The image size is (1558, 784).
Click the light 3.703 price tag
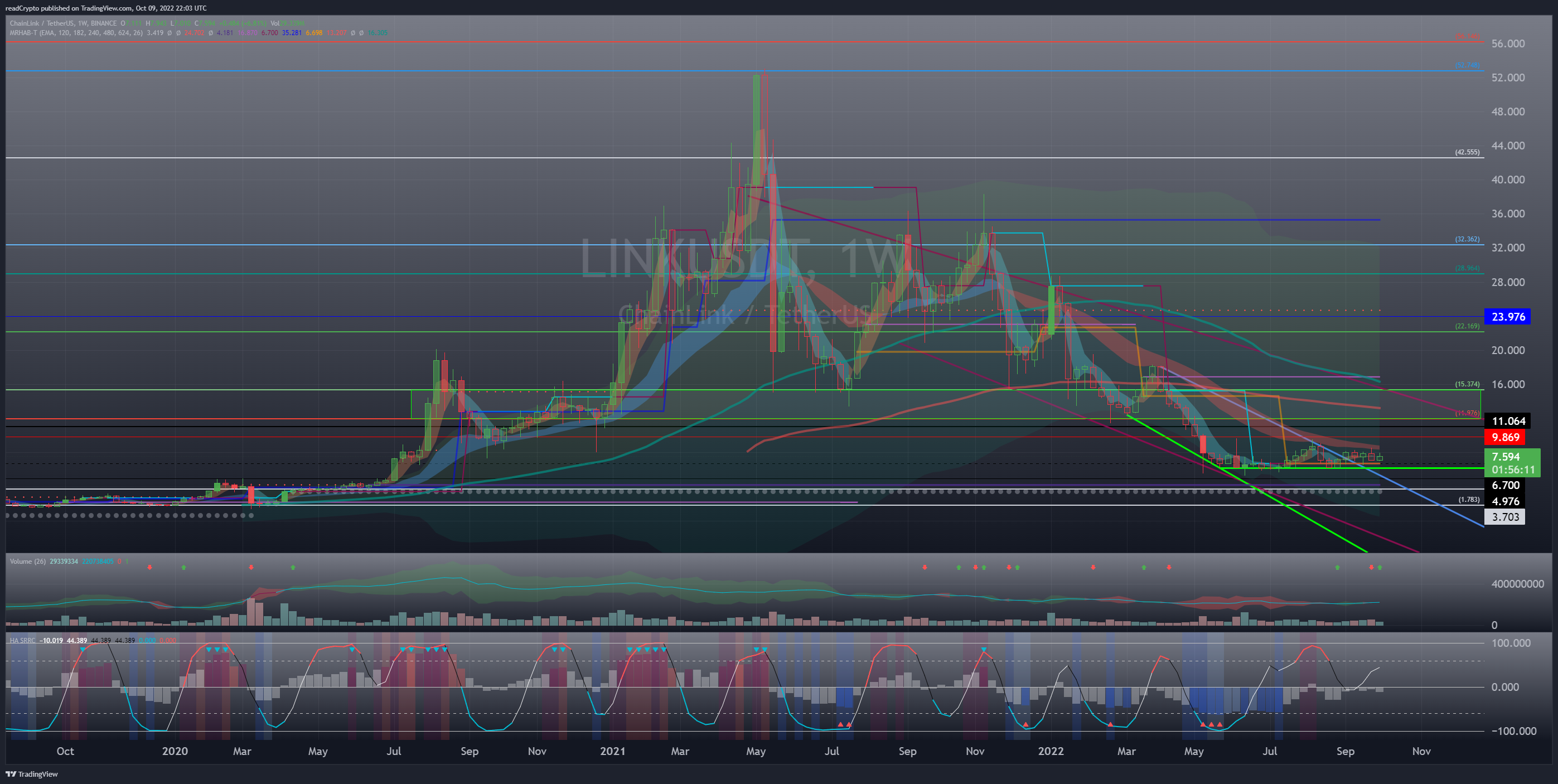click(1506, 516)
